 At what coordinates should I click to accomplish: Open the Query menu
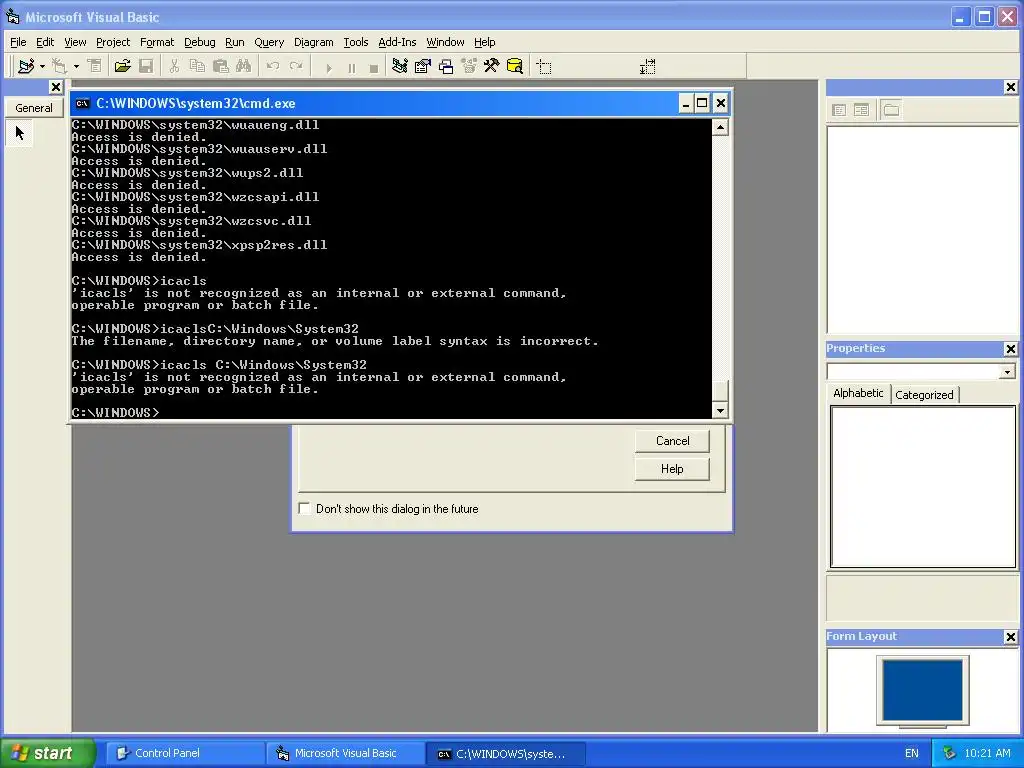click(269, 42)
